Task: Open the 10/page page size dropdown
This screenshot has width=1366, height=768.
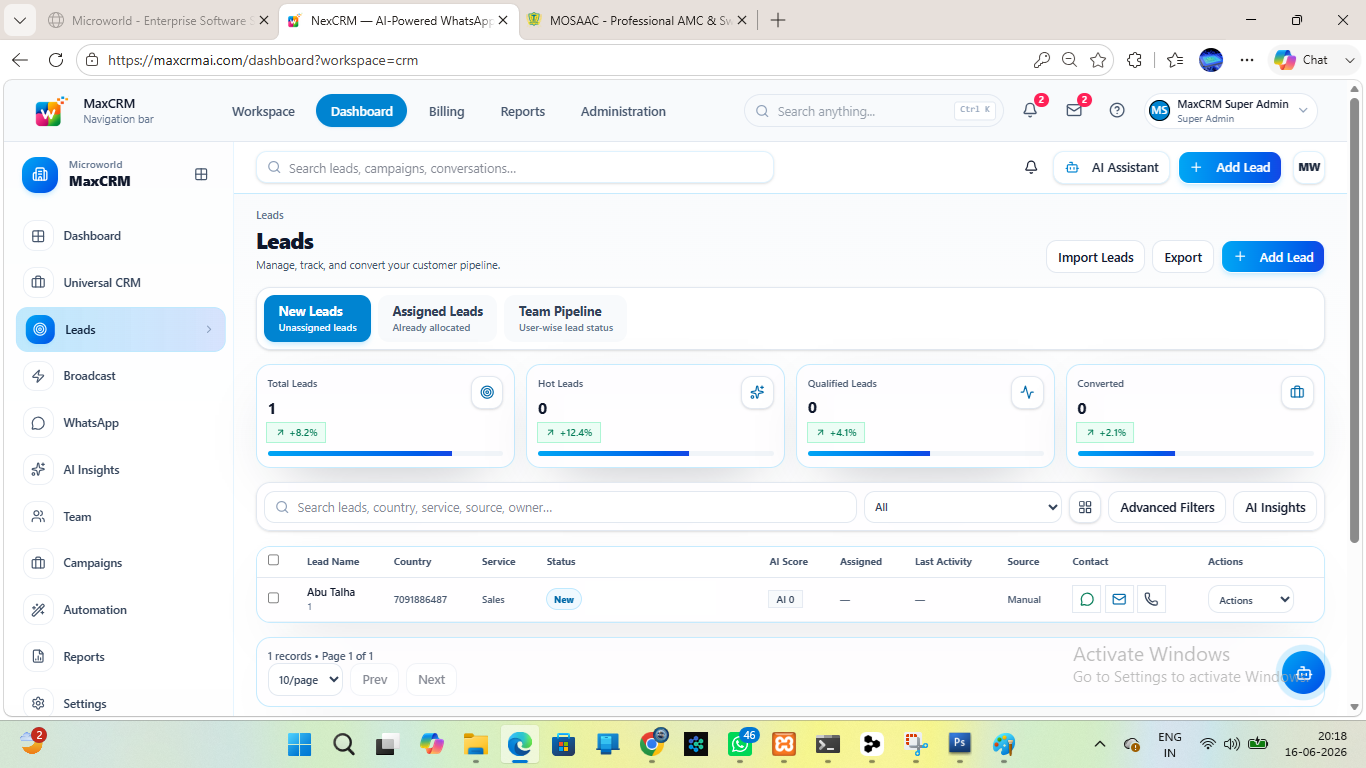Action: coord(305,680)
